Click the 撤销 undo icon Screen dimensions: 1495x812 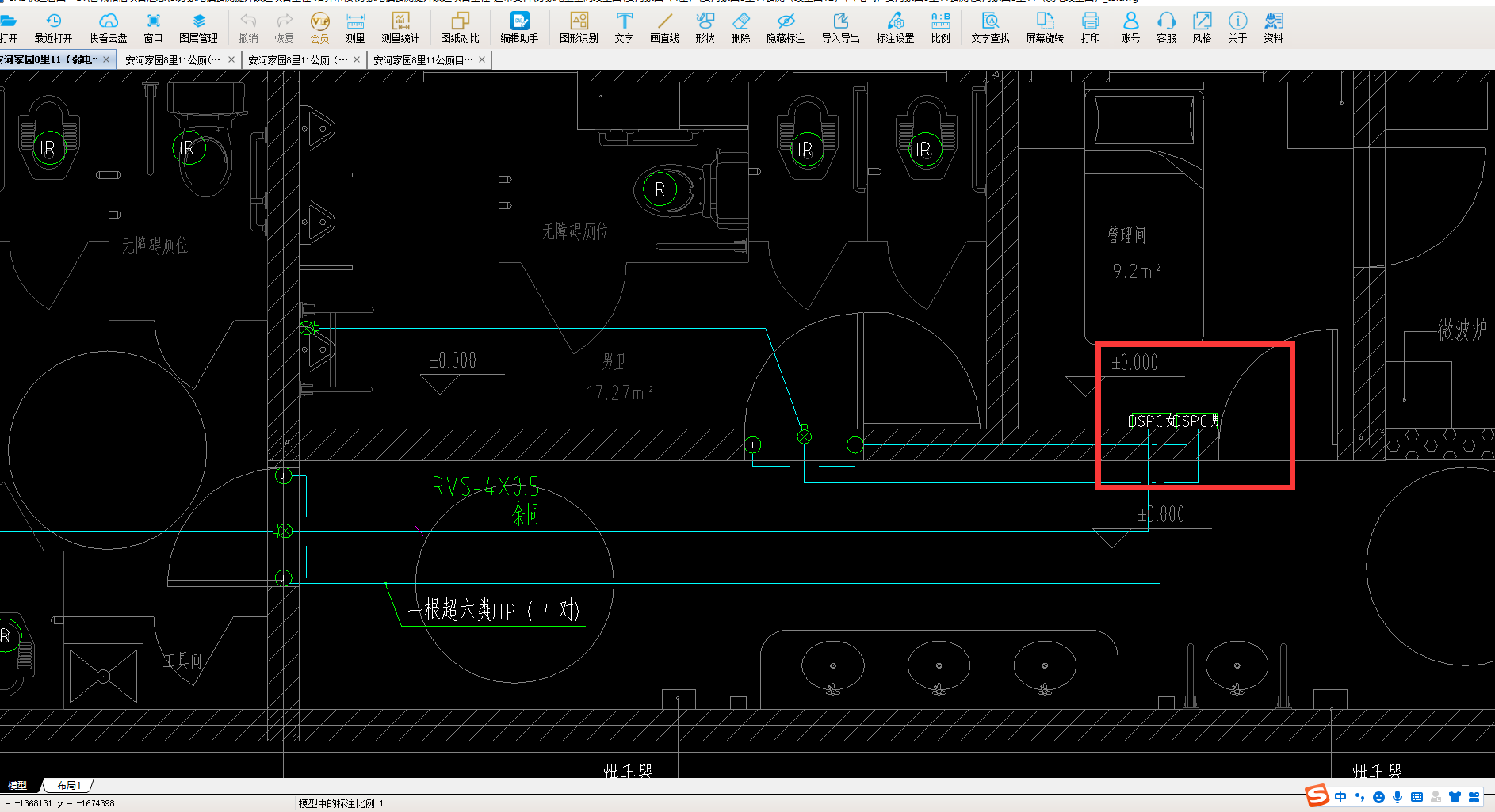point(248,27)
